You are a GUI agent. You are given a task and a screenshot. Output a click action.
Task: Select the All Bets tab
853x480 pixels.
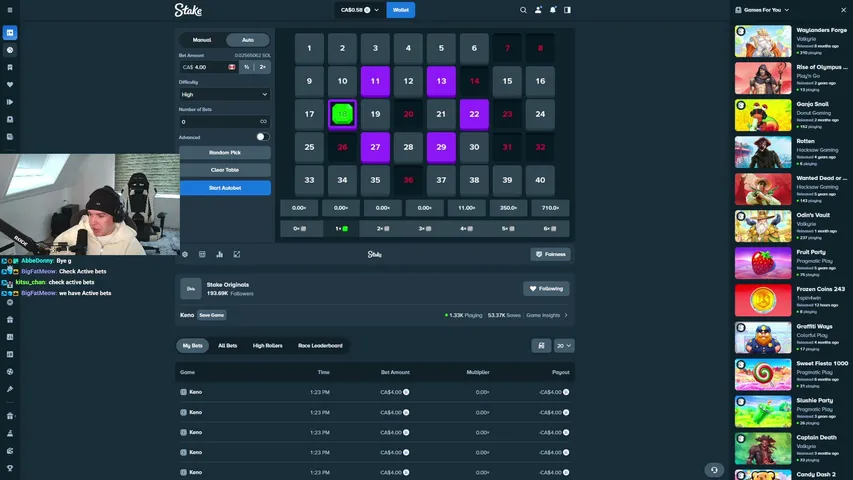tap(227, 346)
